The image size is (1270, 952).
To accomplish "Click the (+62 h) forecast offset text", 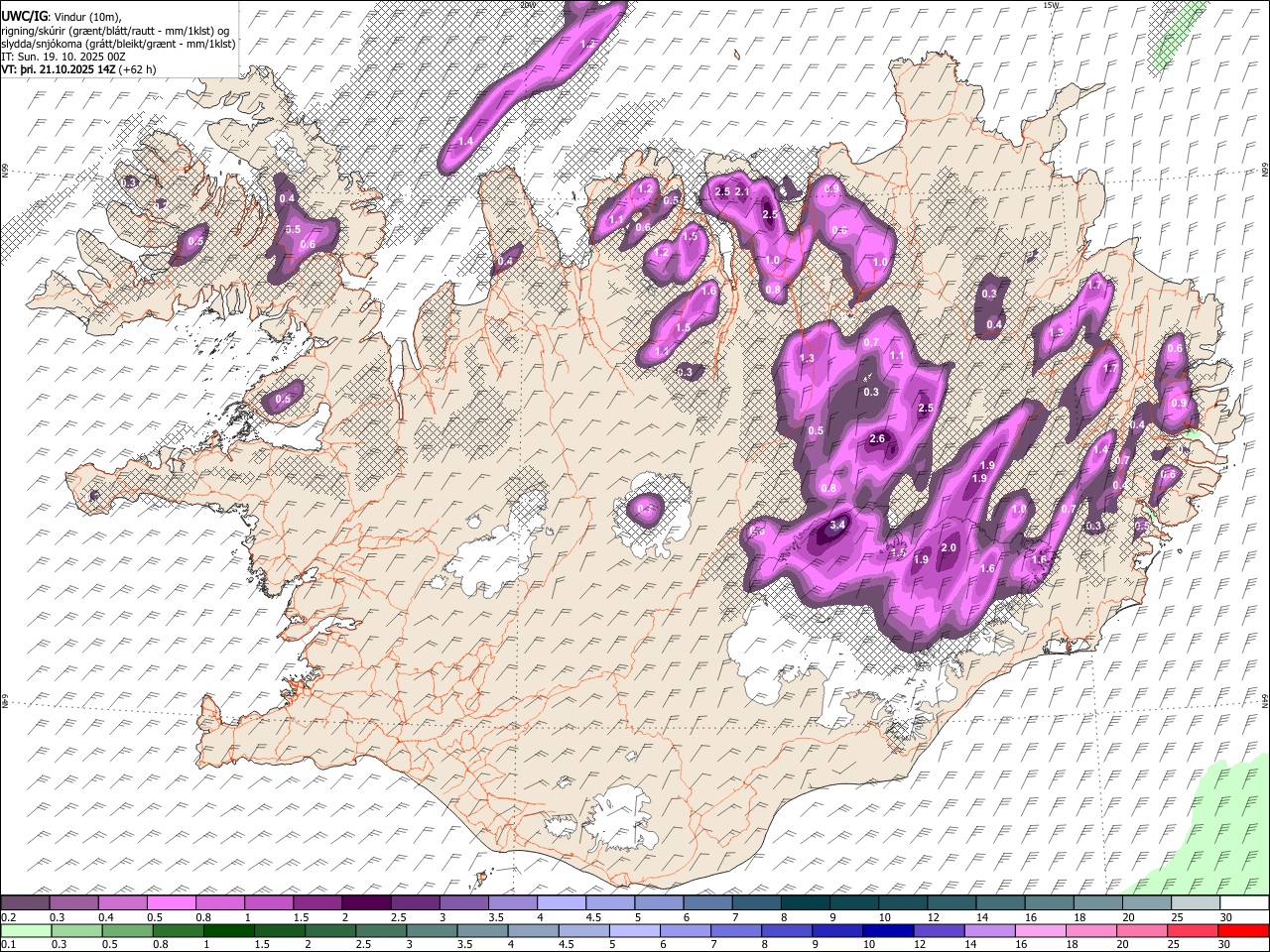I will tap(137, 69).
